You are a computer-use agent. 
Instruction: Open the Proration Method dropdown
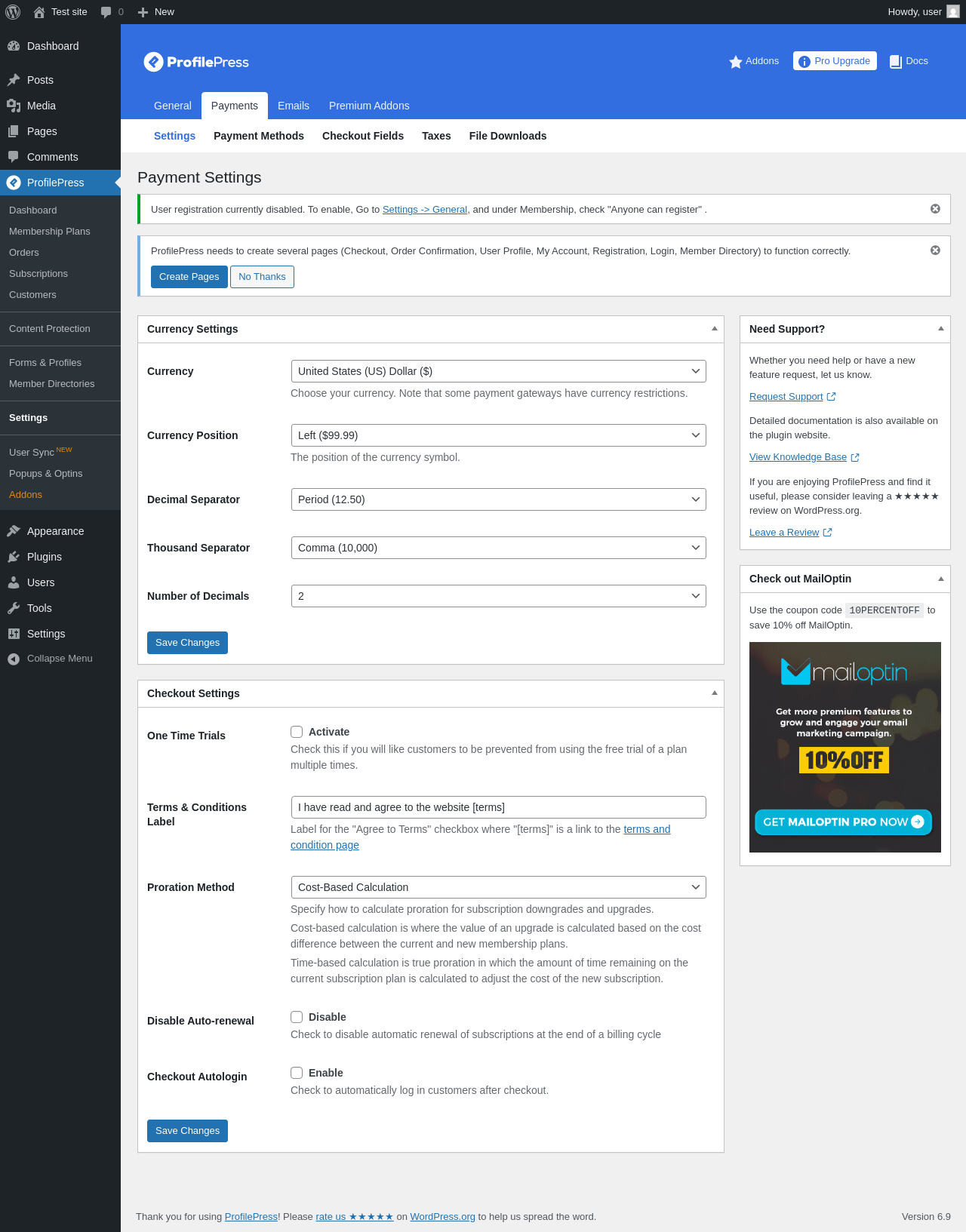(x=499, y=887)
